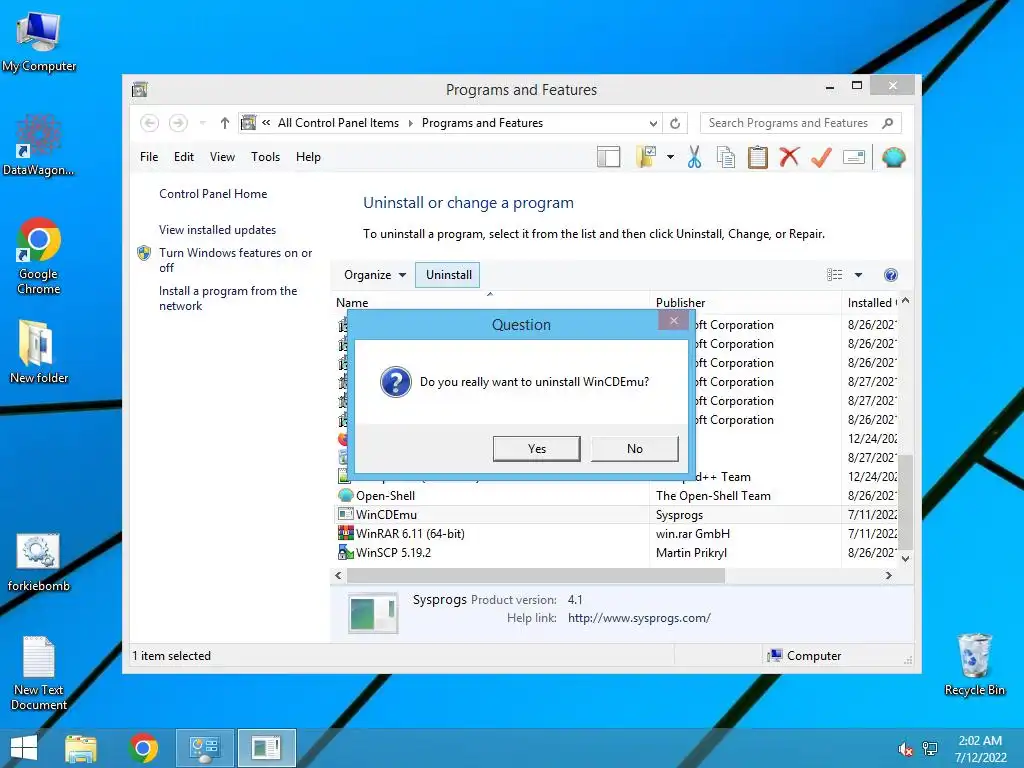Image resolution: width=1024 pixels, height=768 pixels.
Task: Click the Up one level arrow
Action: tap(225, 123)
